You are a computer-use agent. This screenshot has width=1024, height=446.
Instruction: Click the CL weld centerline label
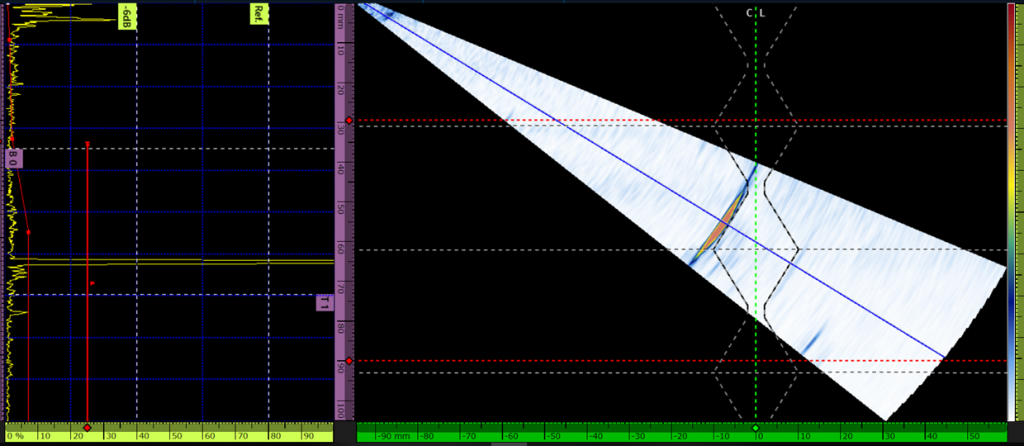pyautogui.click(x=756, y=13)
